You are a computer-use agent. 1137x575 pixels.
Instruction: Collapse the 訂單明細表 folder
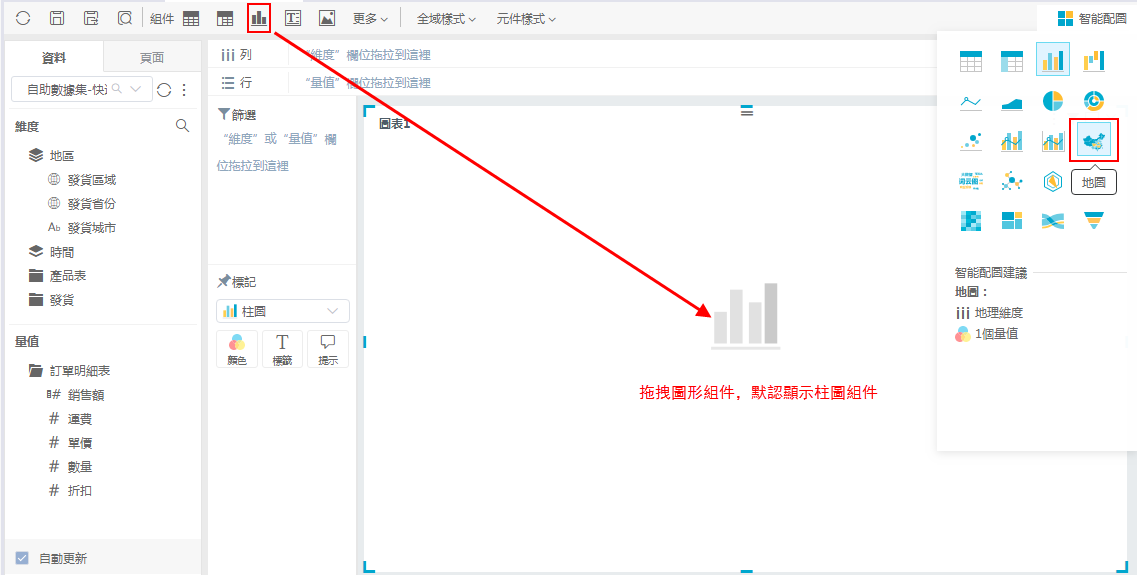36,370
